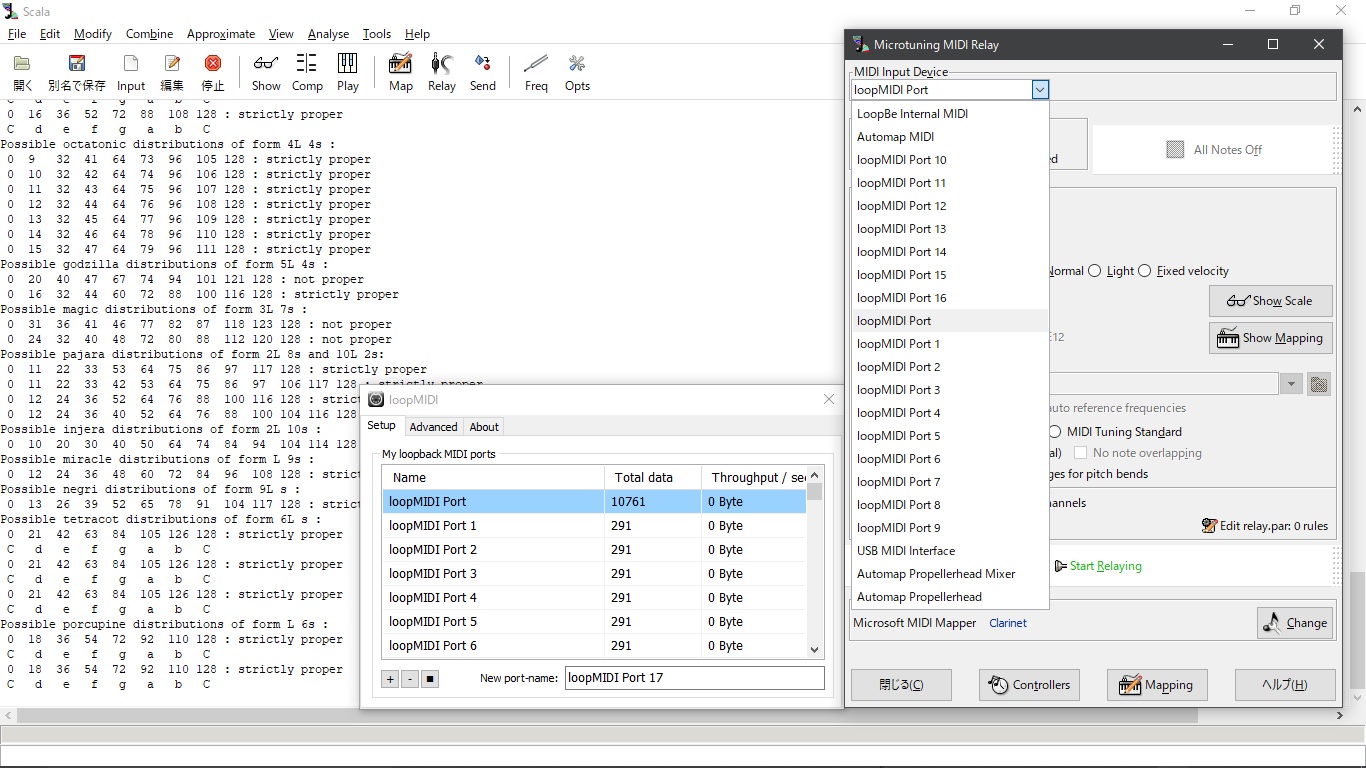Click the New port-name input field

click(694, 678)
